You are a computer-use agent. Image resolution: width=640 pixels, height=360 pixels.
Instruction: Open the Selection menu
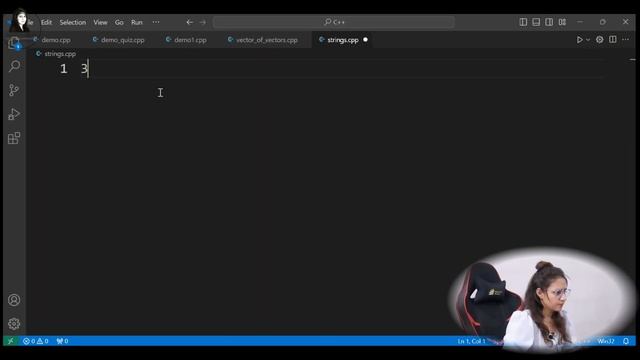pyautogui.click(x=73, y=22)
